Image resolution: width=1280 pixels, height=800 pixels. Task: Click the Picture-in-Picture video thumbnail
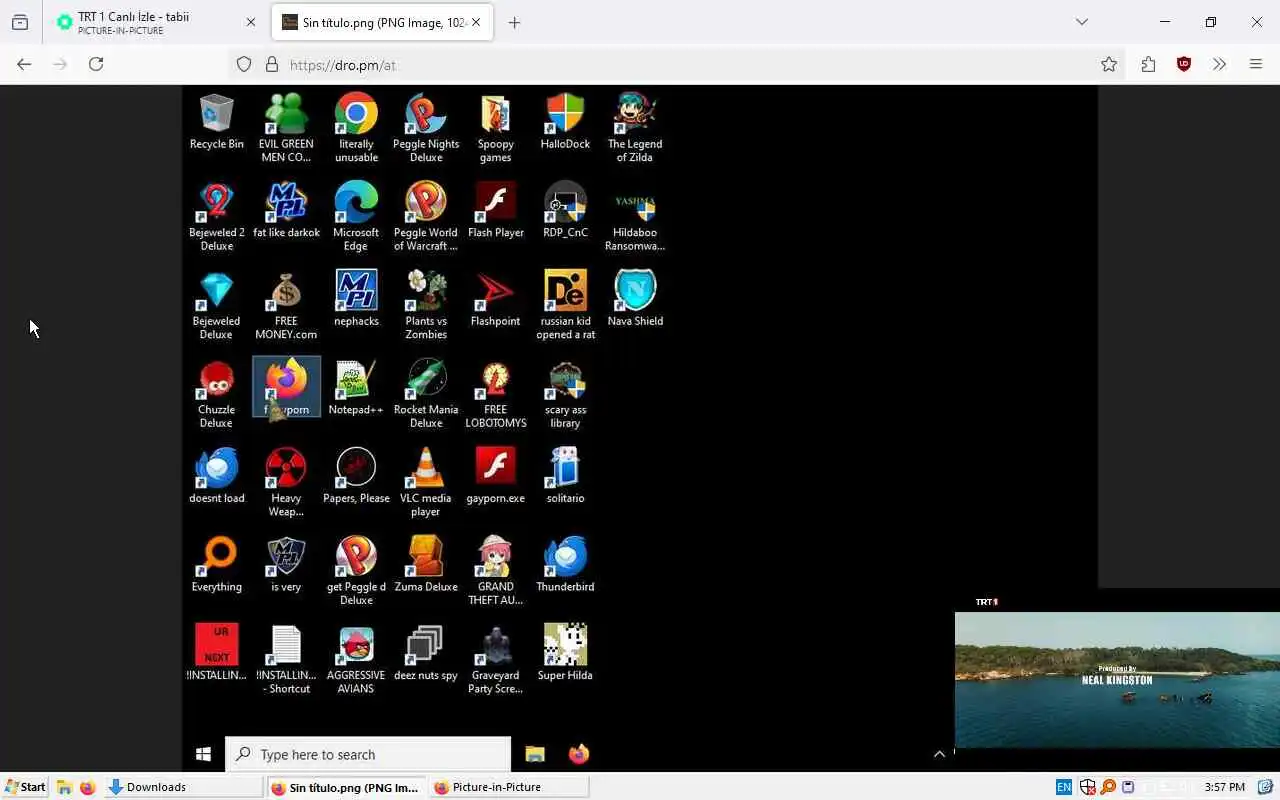coord(1117,679)
